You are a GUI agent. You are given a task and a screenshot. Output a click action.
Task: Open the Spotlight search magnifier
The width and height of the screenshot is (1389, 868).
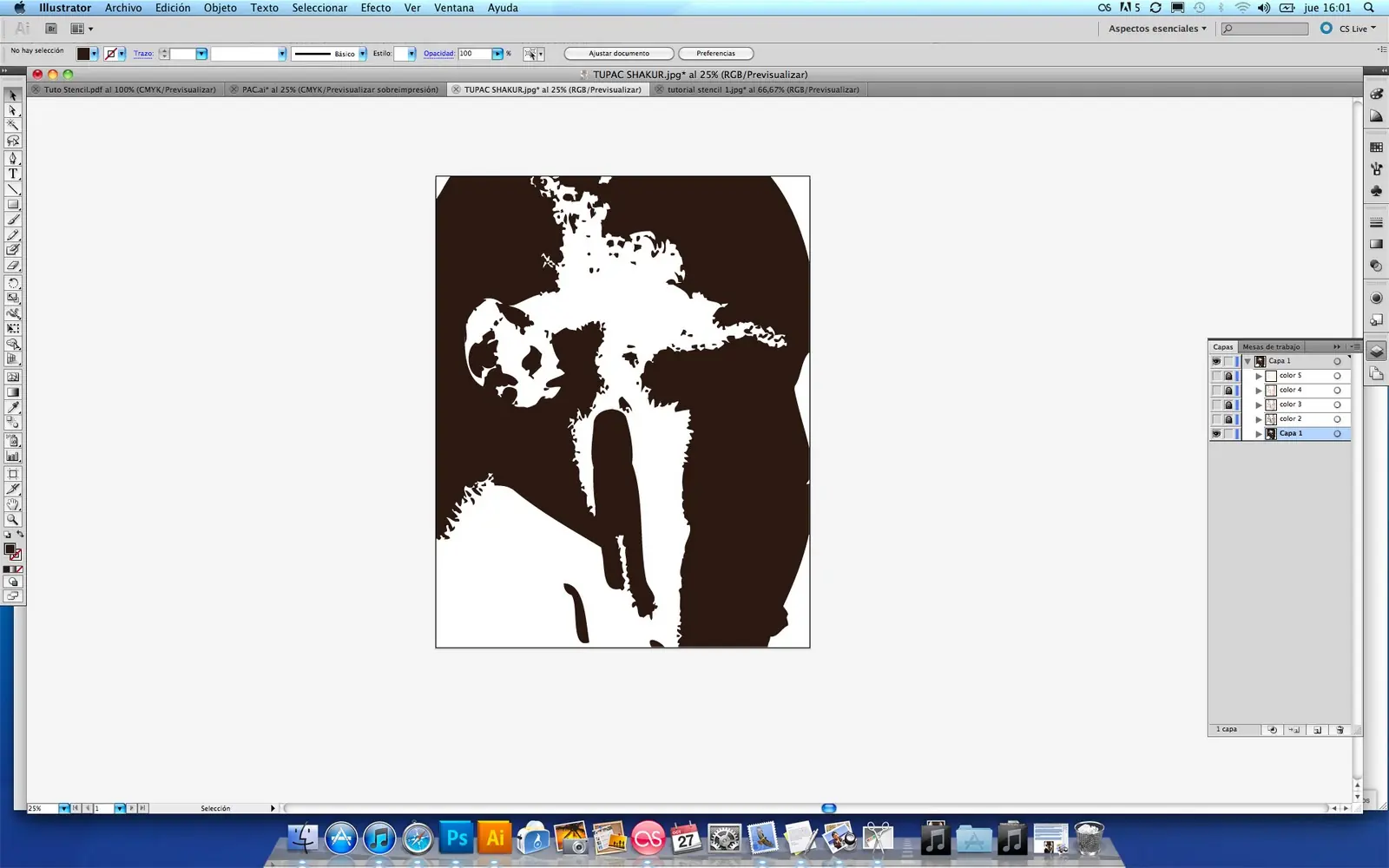1369,8
